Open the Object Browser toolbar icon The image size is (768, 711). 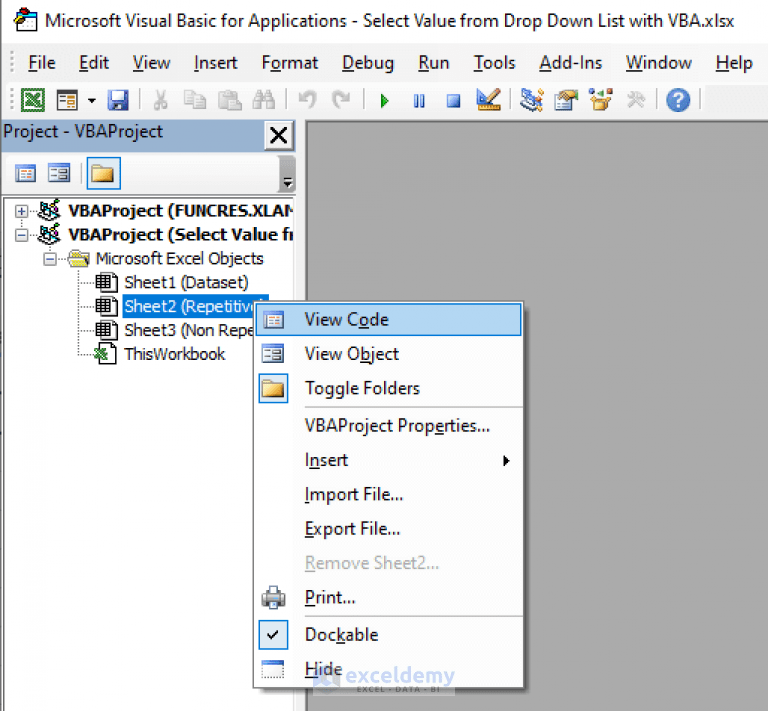coord(601,99)
